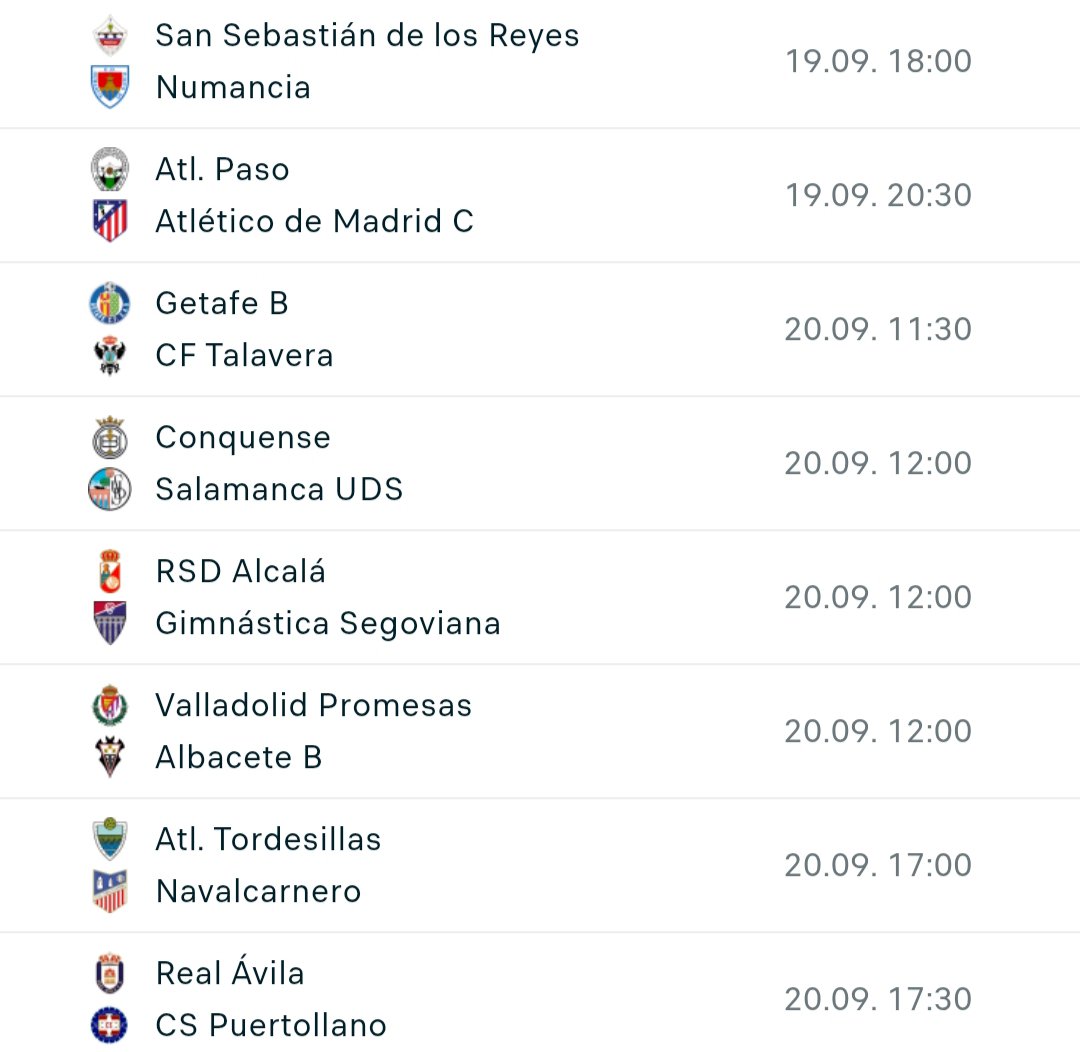Click the CF Talavera eagle crest
Screen dimensions: 1080x1052
pos(110,355)
